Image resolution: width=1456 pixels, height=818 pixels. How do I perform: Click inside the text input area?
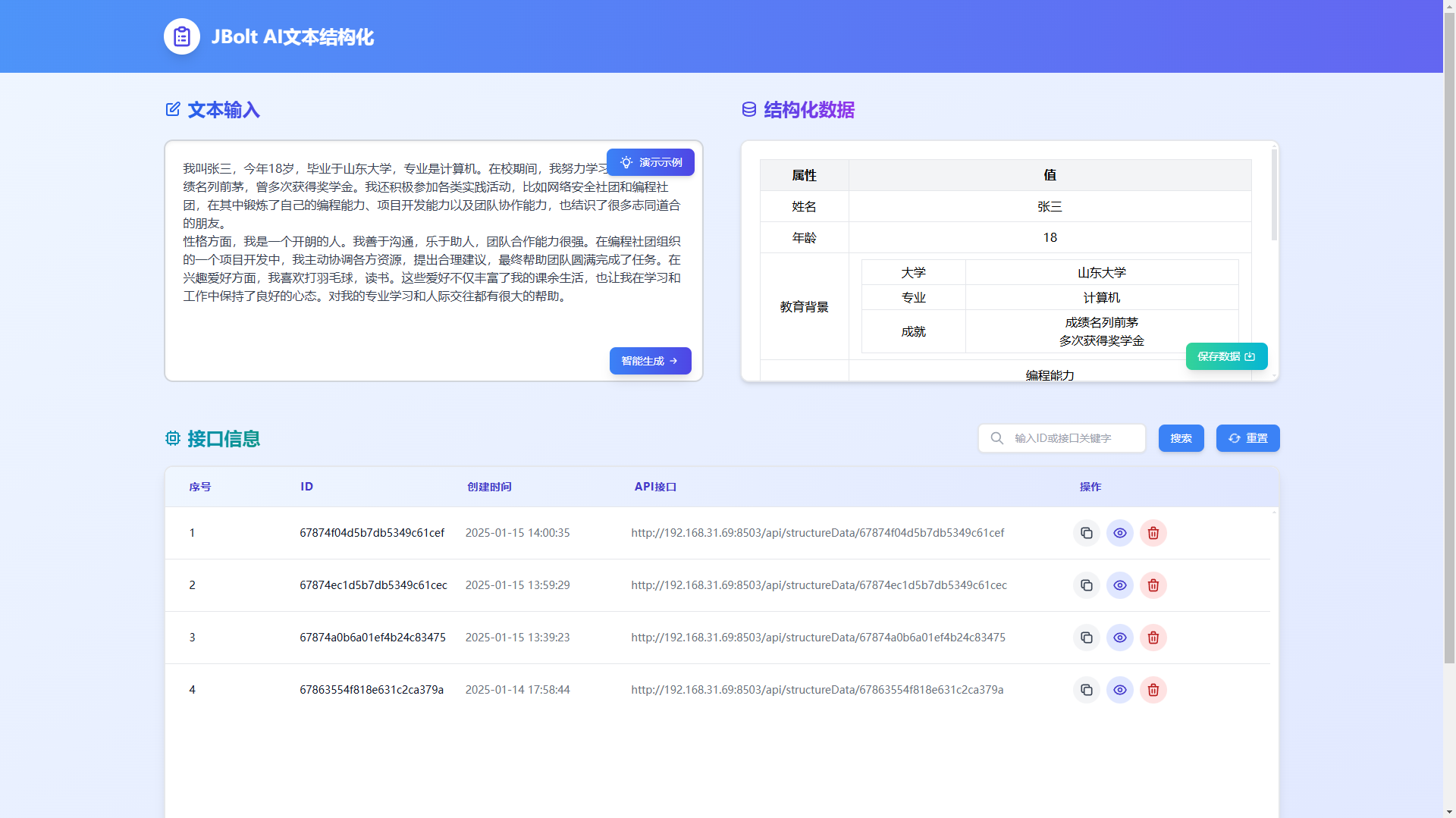pyautogui.click(x=434, y=261)
